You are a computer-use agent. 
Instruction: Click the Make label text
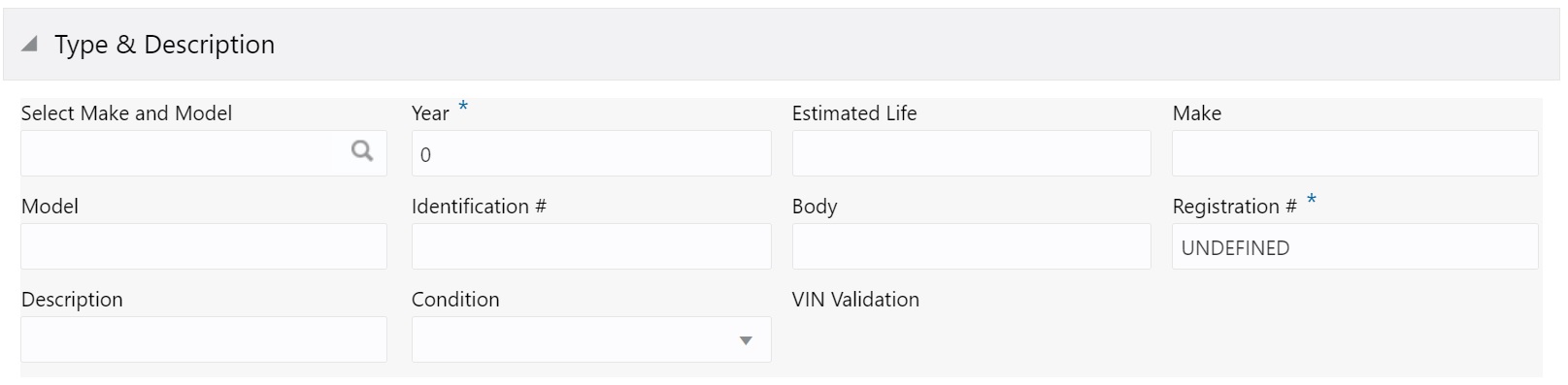click(1197, 113)
